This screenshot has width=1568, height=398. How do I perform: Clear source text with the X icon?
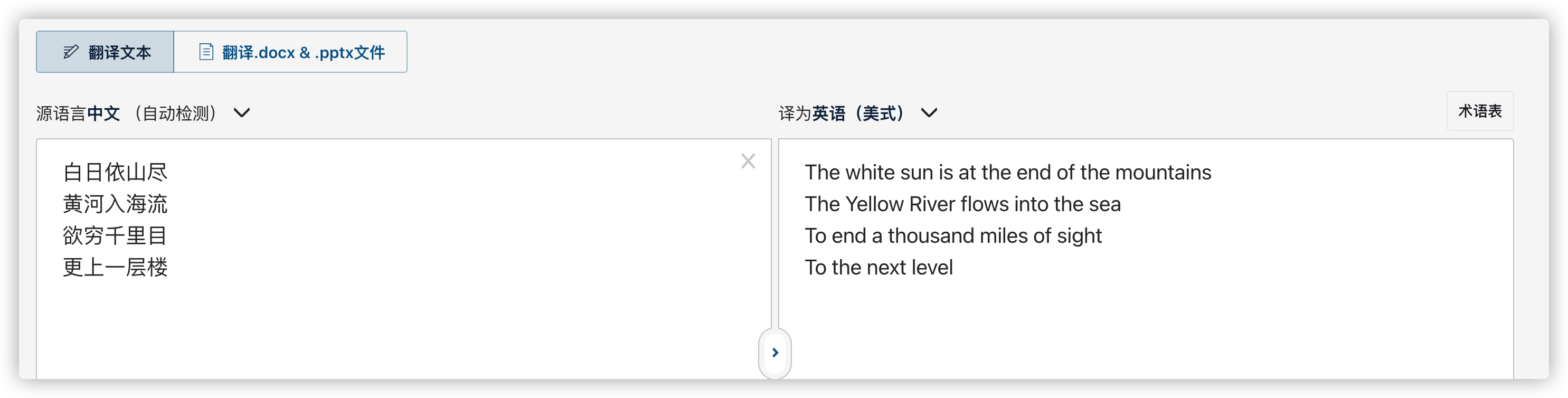pos(748,160)
